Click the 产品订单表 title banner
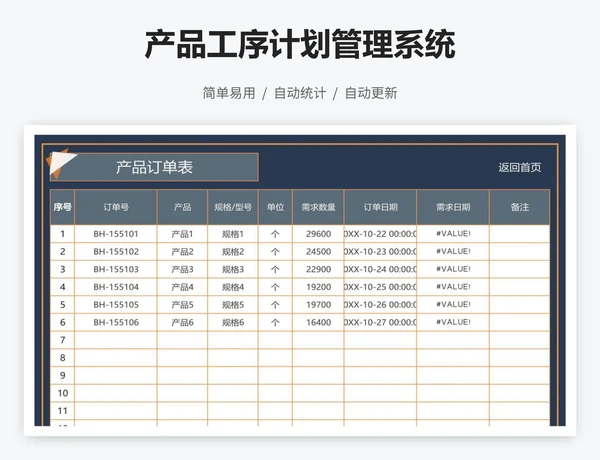Screen dimensions: 600x460 click(x=154, y=167)
